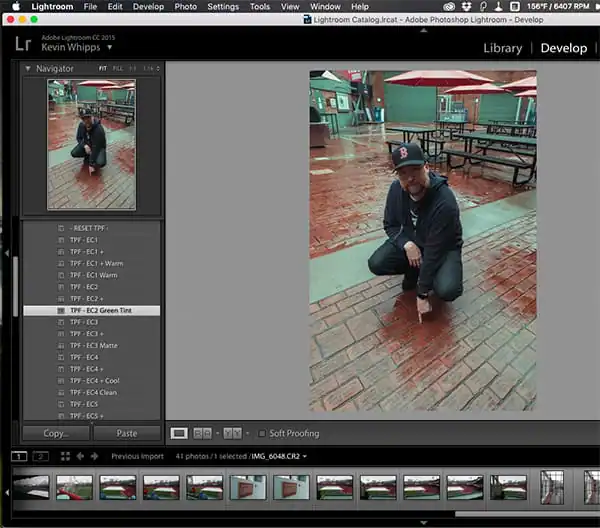Click the main window '1' display button
Viewport: 600px width, 528px height.
coord(19,456)
